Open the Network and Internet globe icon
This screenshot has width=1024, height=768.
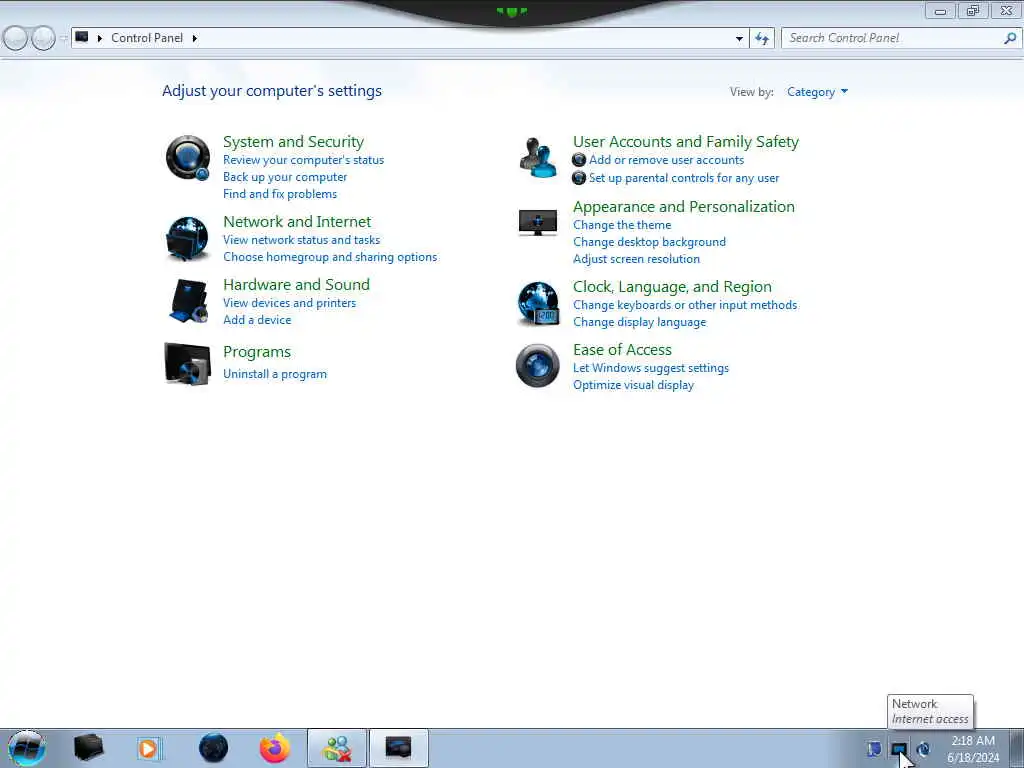[188, 238]
